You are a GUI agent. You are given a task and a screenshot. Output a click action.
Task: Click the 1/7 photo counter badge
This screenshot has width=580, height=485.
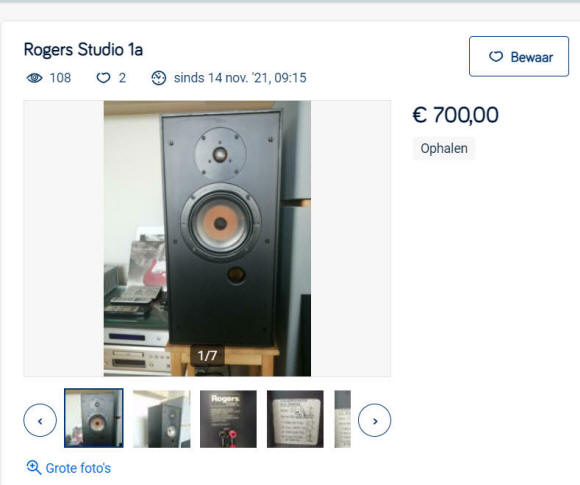coord(207,356)
